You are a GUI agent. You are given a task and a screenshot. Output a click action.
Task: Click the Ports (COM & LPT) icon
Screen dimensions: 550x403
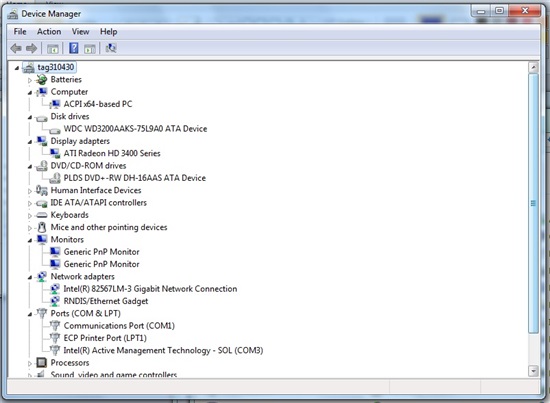click(x=42, y=313)
